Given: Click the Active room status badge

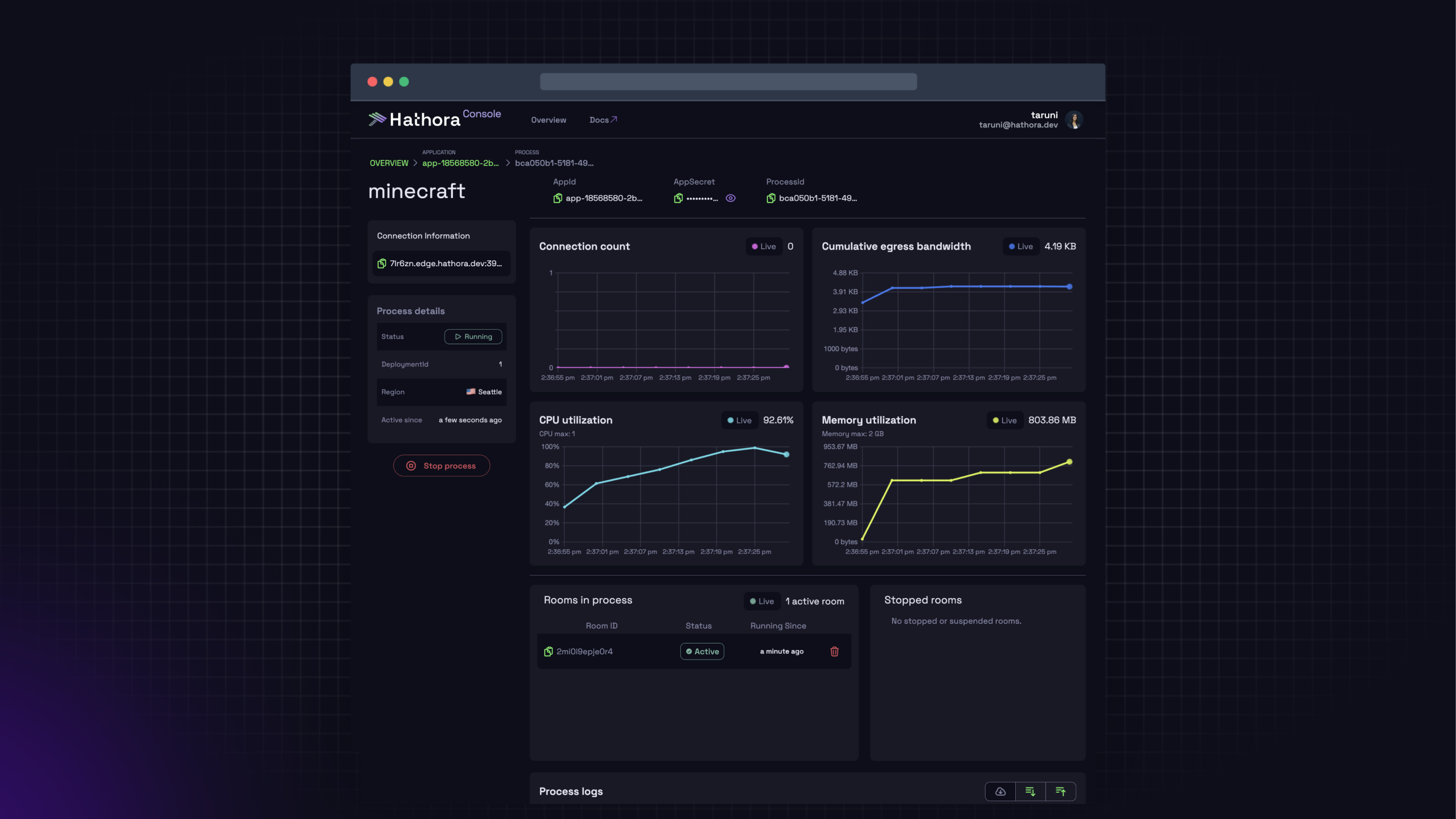Looking at the screenshot, I should (x=702, y=651).
